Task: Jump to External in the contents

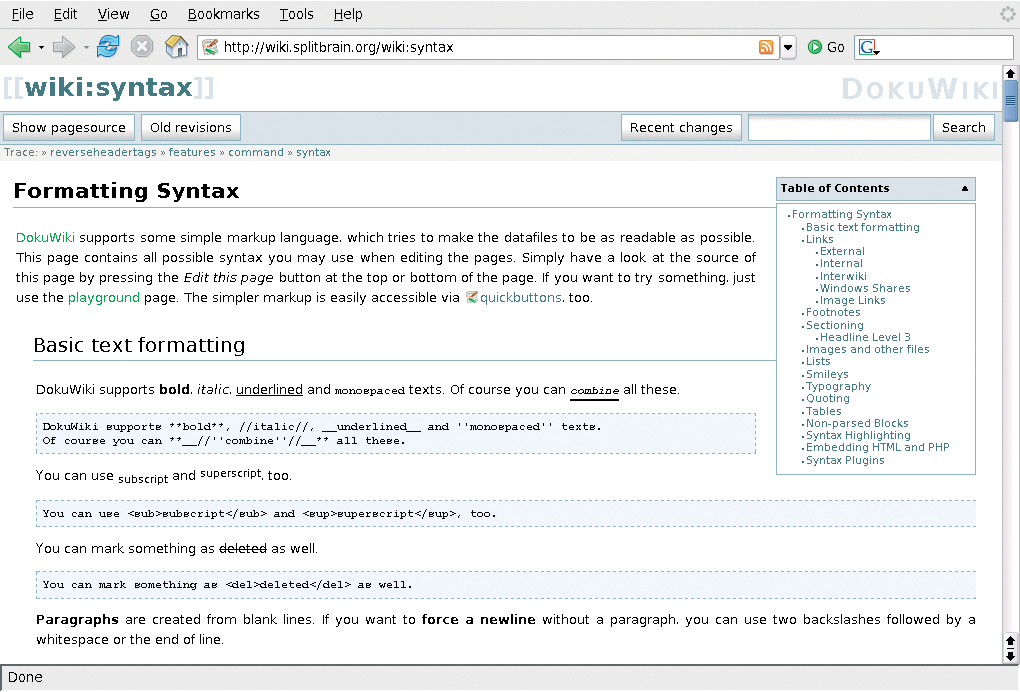Action: (x=842, y=251)
